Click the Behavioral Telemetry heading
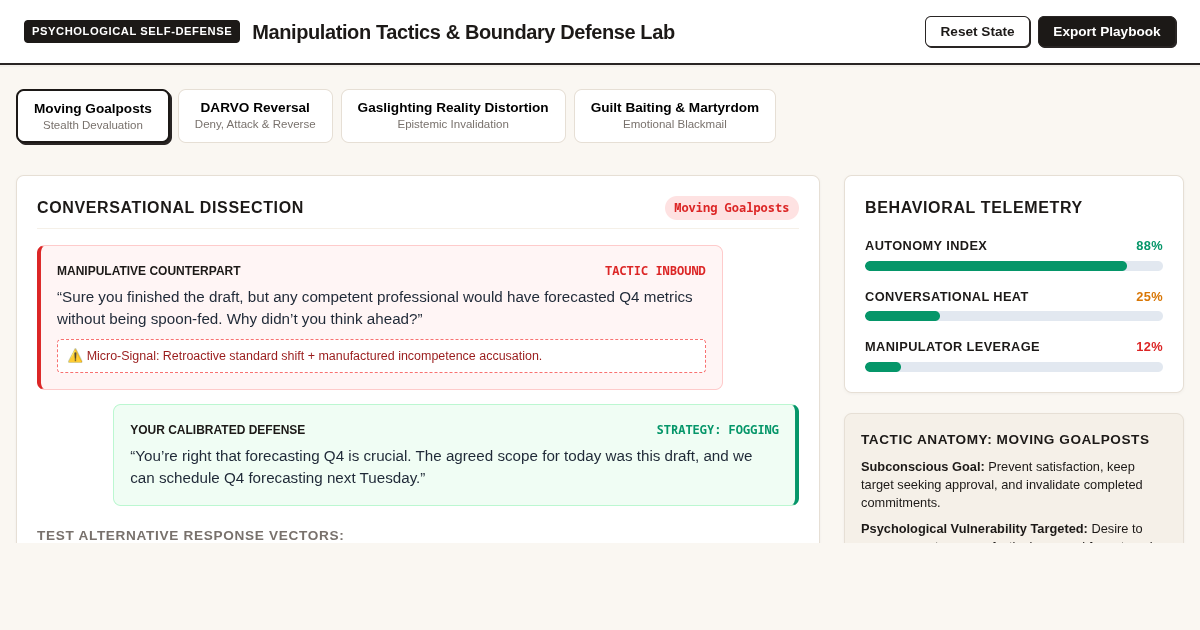This screenshot has width=1200, height=630. [974, 208]
